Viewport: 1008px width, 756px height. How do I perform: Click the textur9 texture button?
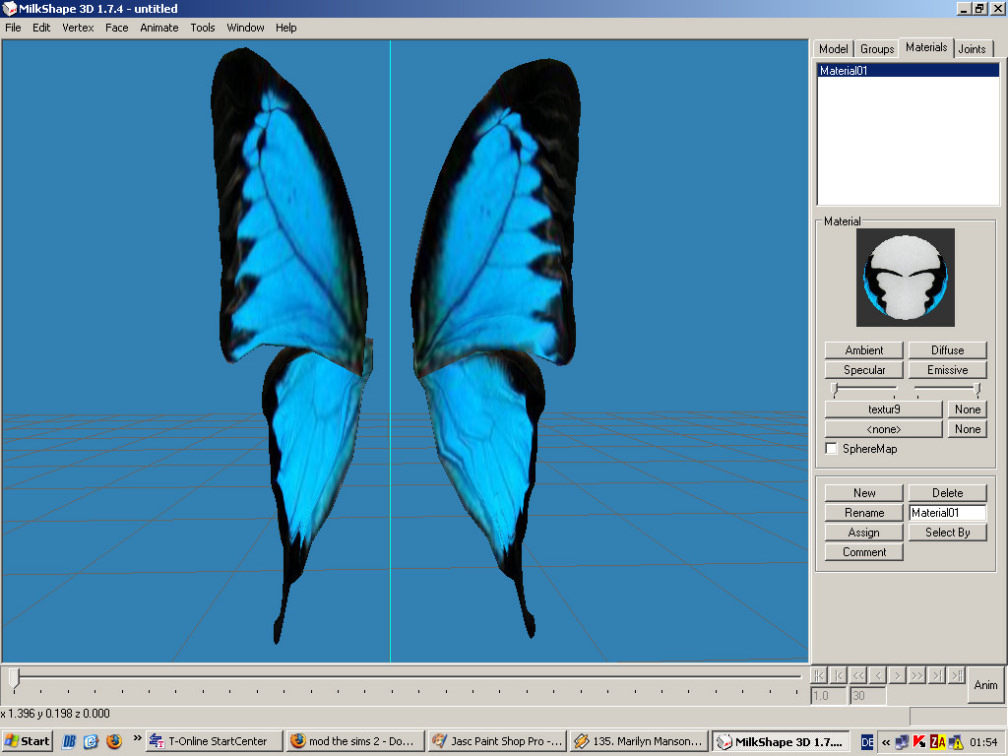(x=884, y=410)
